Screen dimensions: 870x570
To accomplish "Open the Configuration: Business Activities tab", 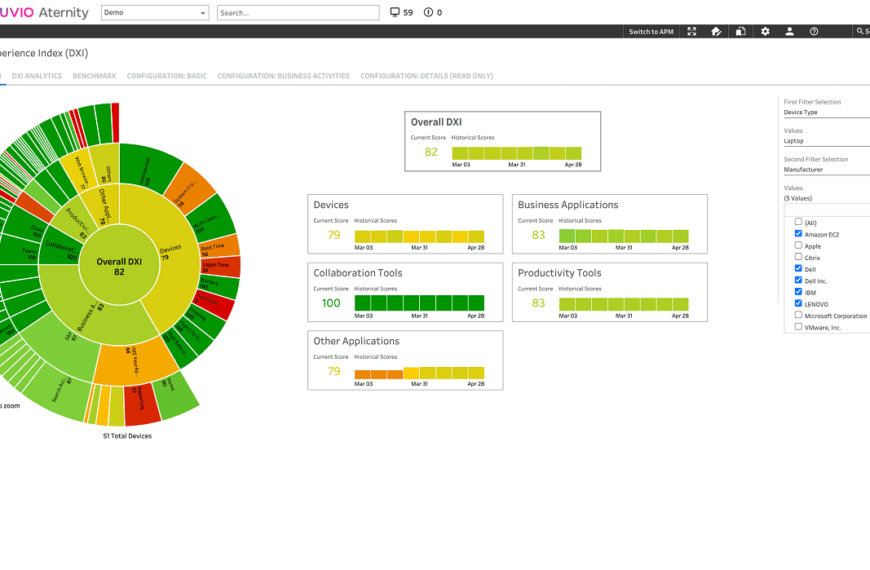I will point(283,76).
